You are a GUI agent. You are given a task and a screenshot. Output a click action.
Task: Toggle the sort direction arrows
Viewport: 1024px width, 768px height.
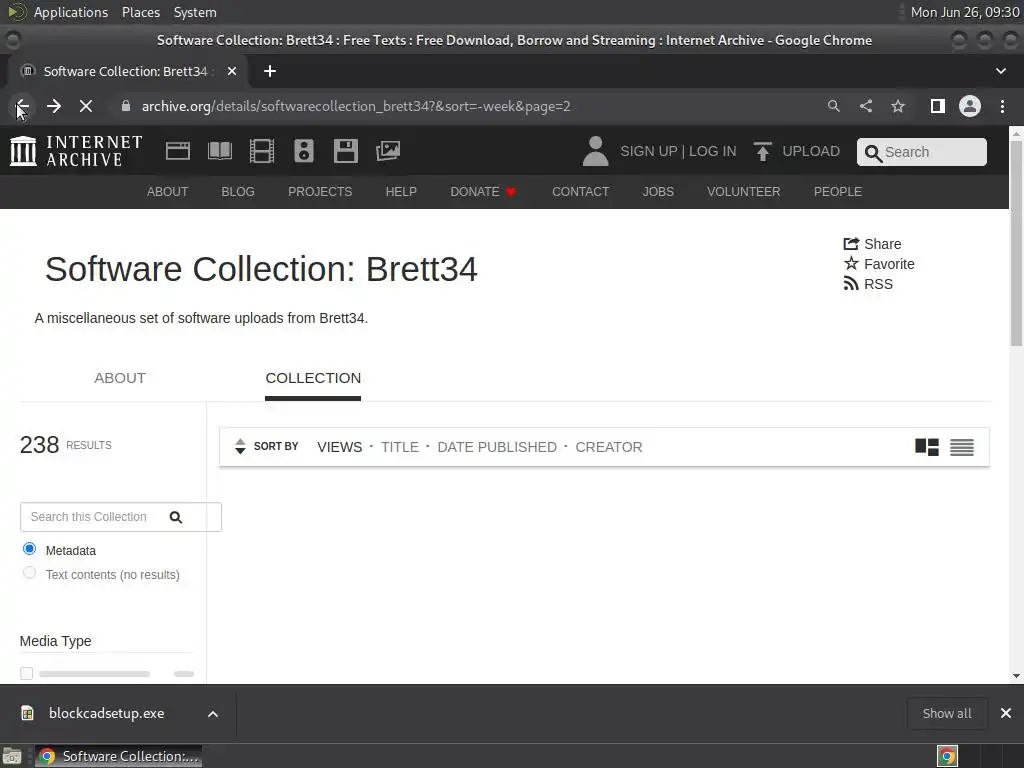tap(240, 447)
